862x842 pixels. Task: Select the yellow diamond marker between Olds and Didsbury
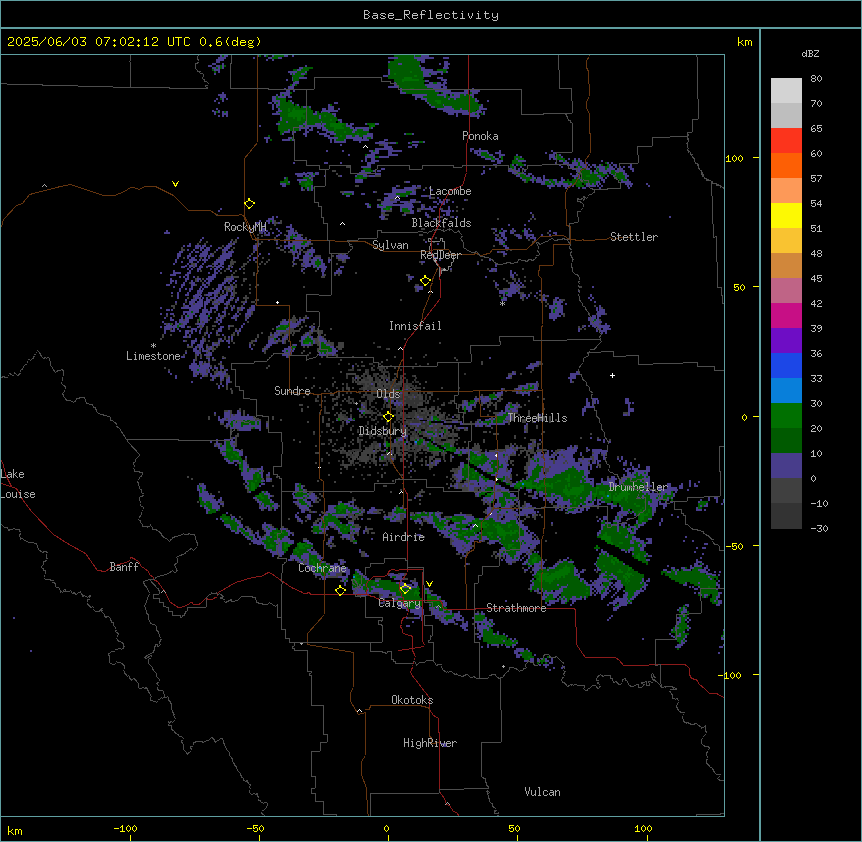point(388,417)
